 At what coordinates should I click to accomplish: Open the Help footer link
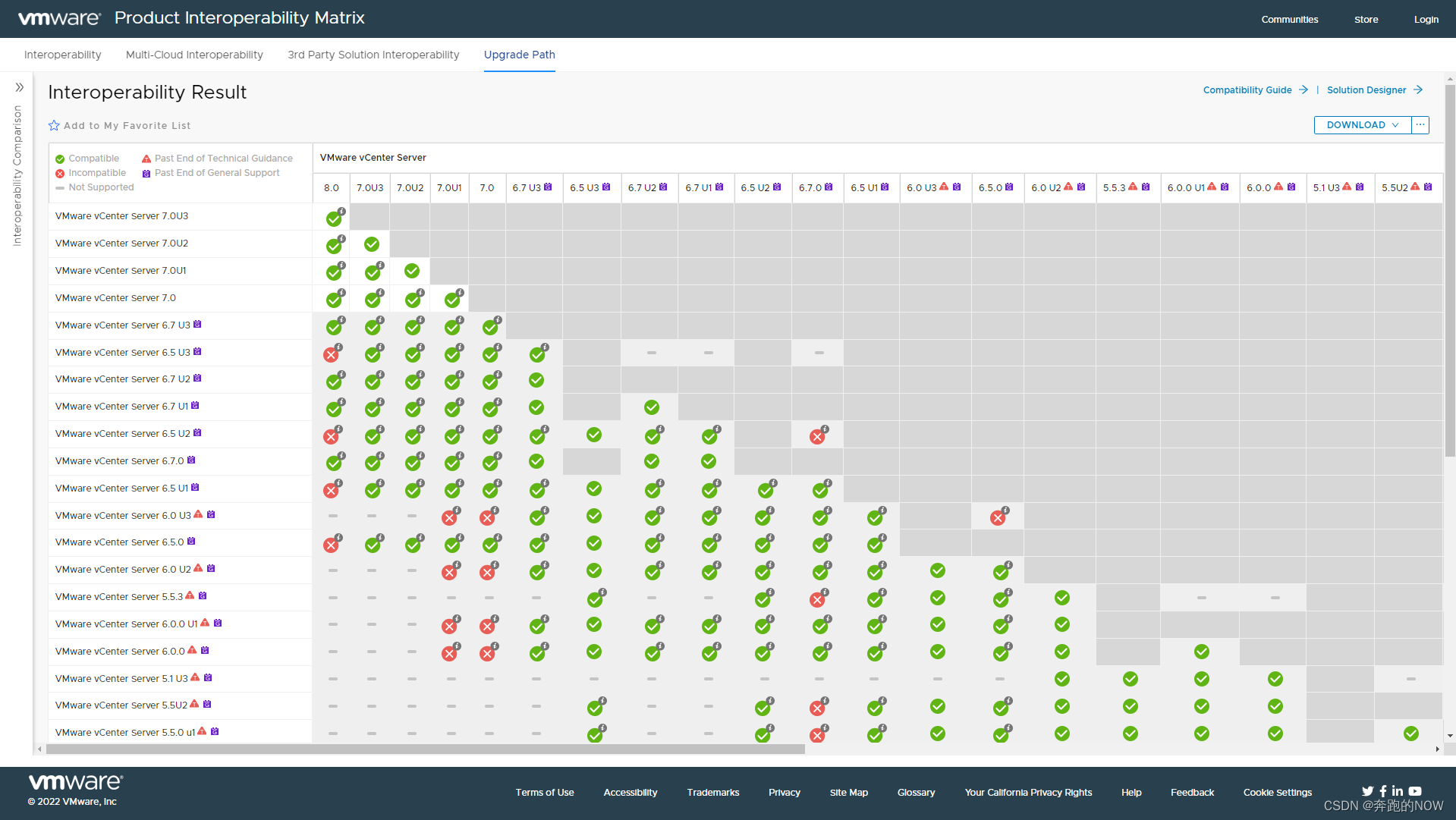point(1131,792)
